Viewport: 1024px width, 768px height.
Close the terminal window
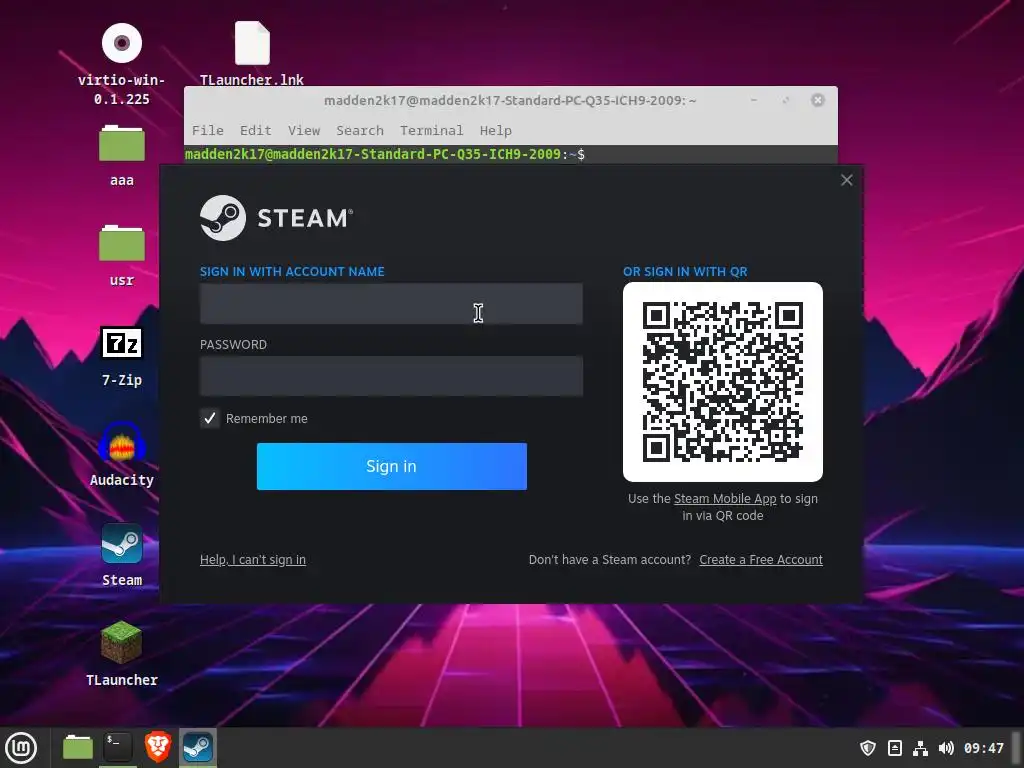tap(818, 100)
